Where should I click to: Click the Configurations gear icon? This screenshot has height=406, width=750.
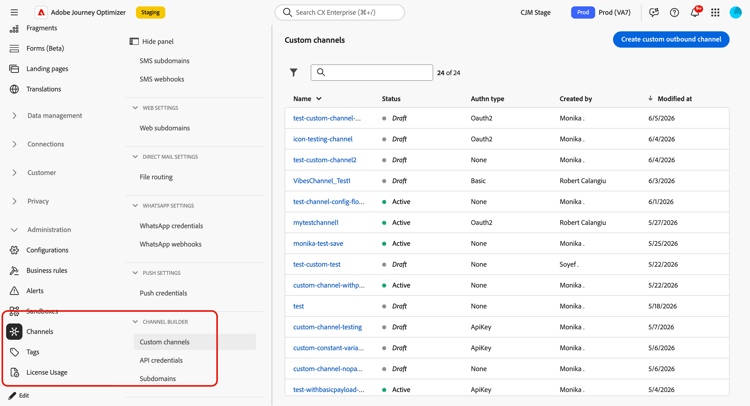(x=14, y=250)
